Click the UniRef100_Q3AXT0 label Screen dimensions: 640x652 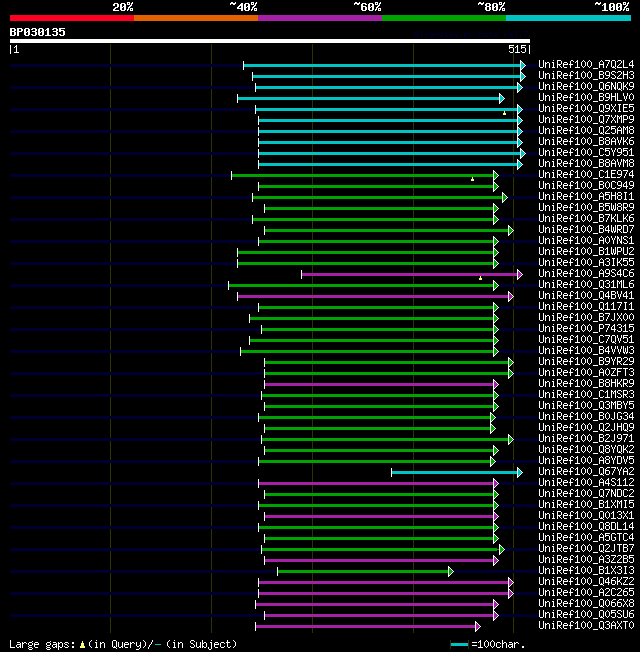pos(586,626)
